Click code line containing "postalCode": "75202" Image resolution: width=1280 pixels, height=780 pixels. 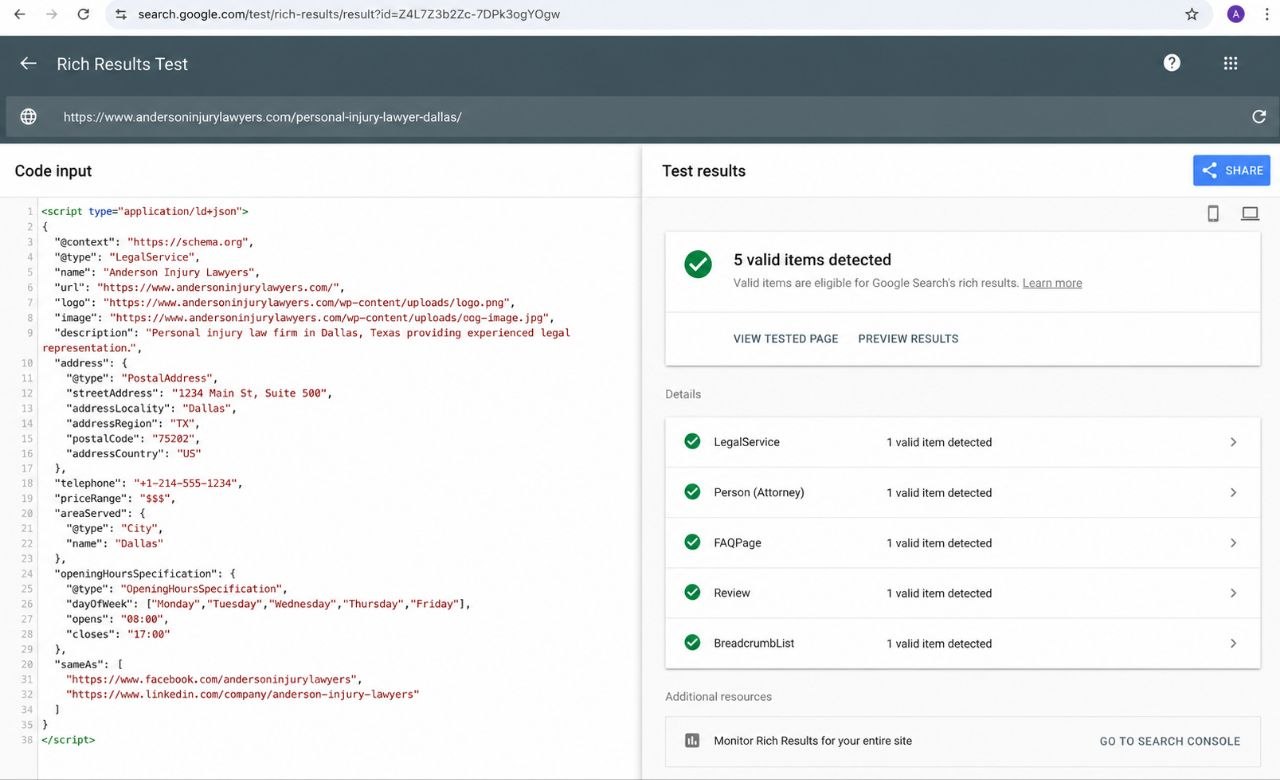click(x=133, y=438)
